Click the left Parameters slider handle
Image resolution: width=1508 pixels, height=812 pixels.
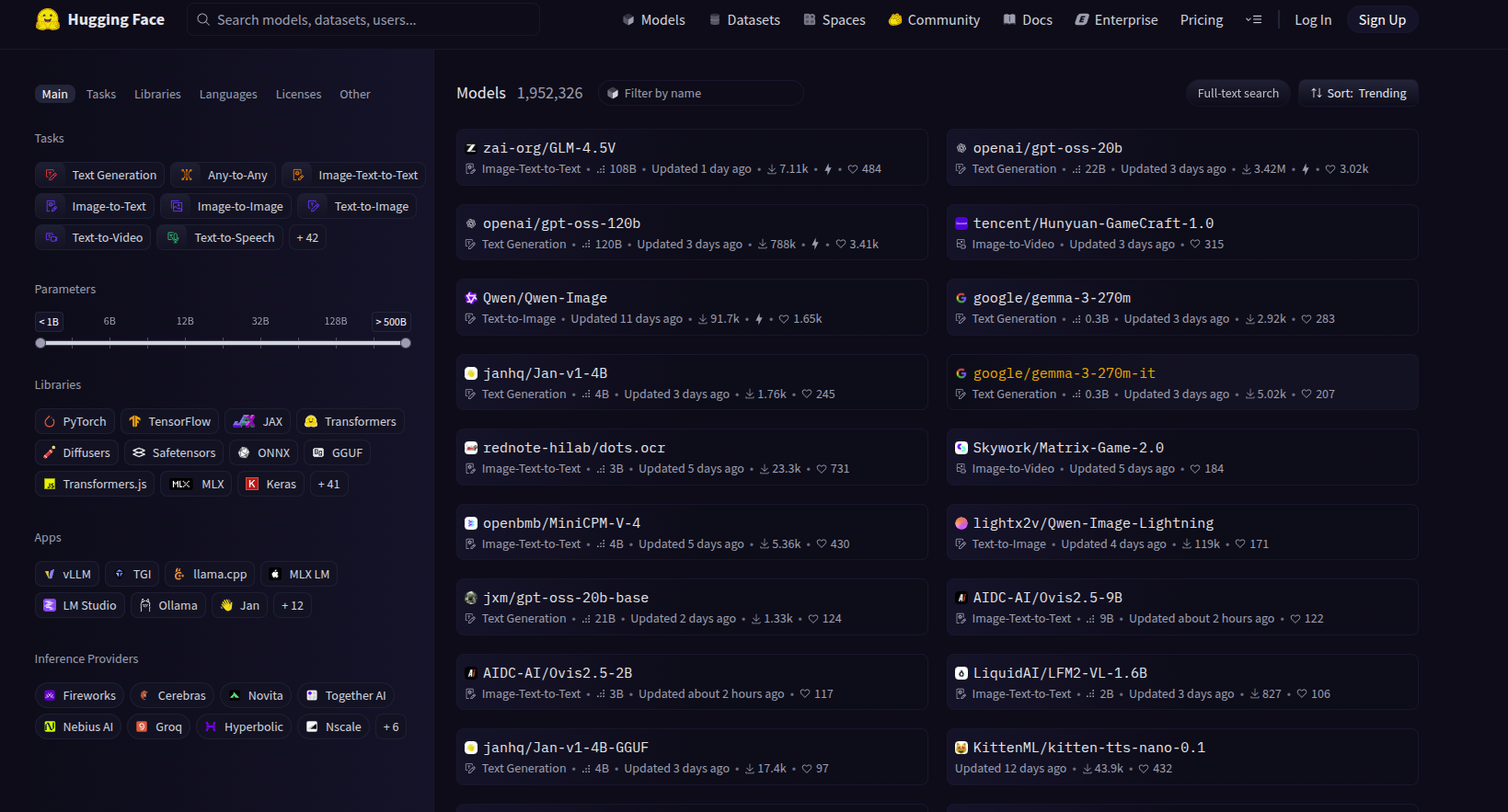coord(40,343)
